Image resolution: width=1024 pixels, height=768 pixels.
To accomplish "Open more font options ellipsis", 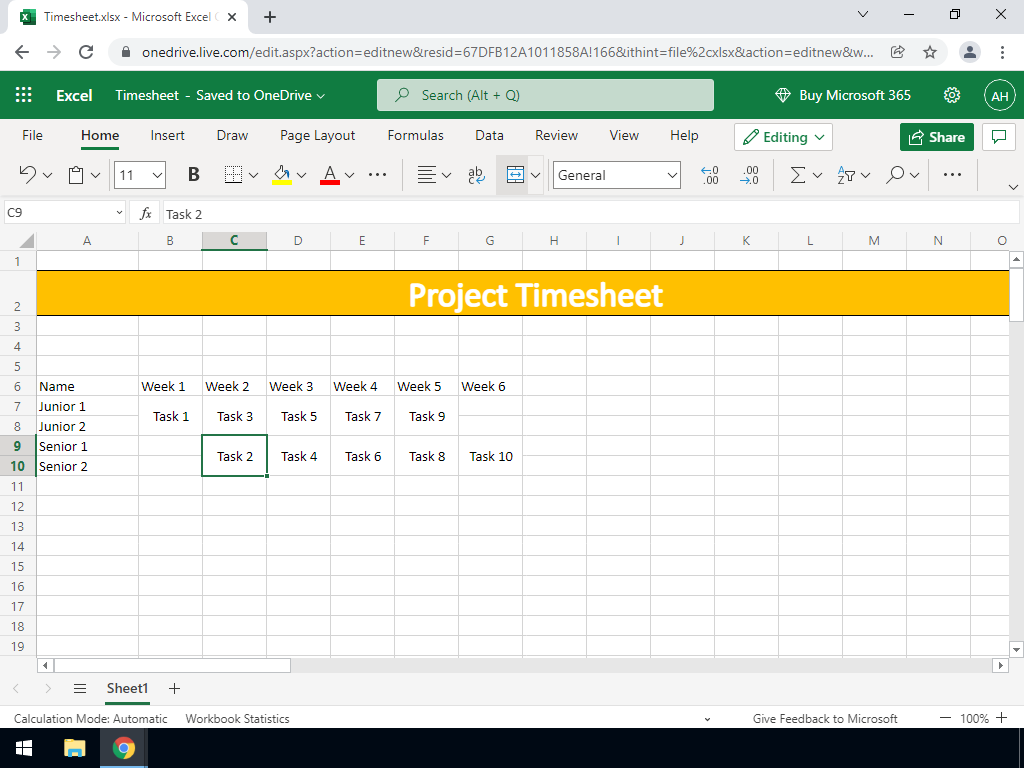I will tap(377, 174).
